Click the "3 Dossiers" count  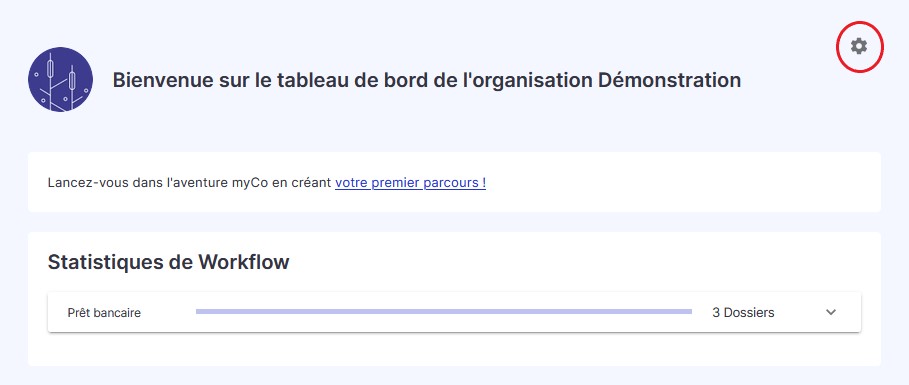743,313
